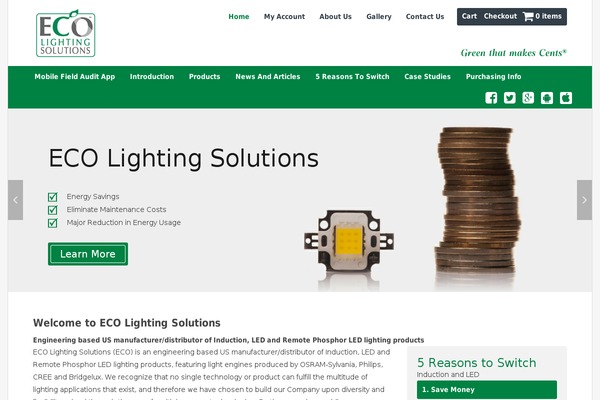Click the Engineering based US manufacturer subheading
Image resolution: width=600 pixels, height=400 pixels.
(x=228, y=340)
